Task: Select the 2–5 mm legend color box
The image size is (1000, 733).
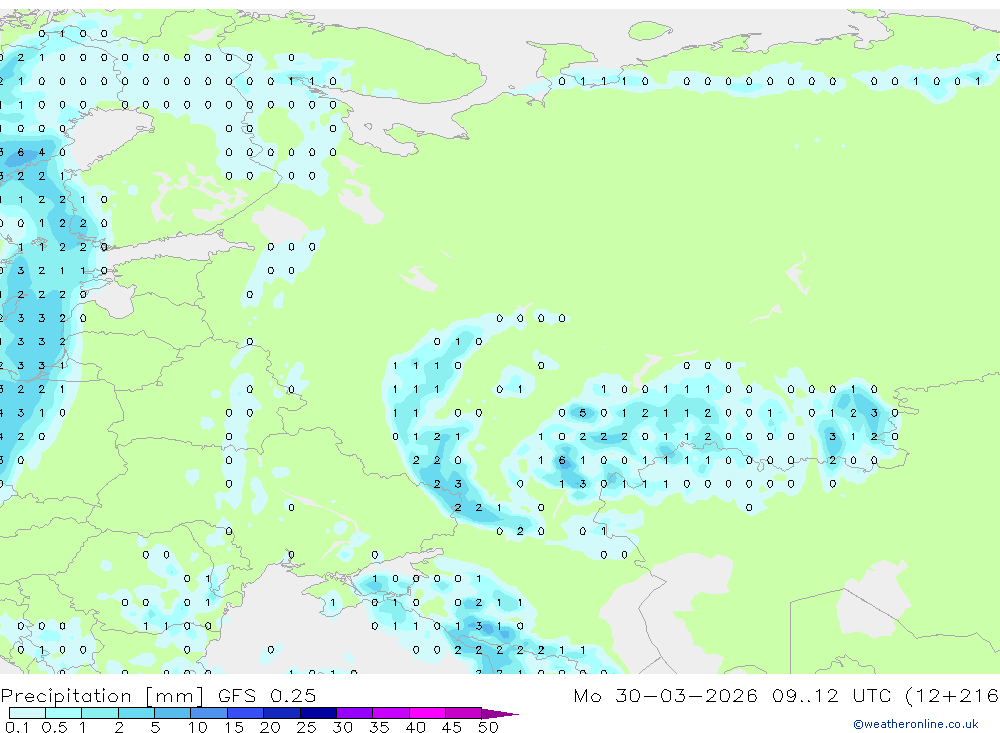Action: pyautogui.click(x=136, y=713)
